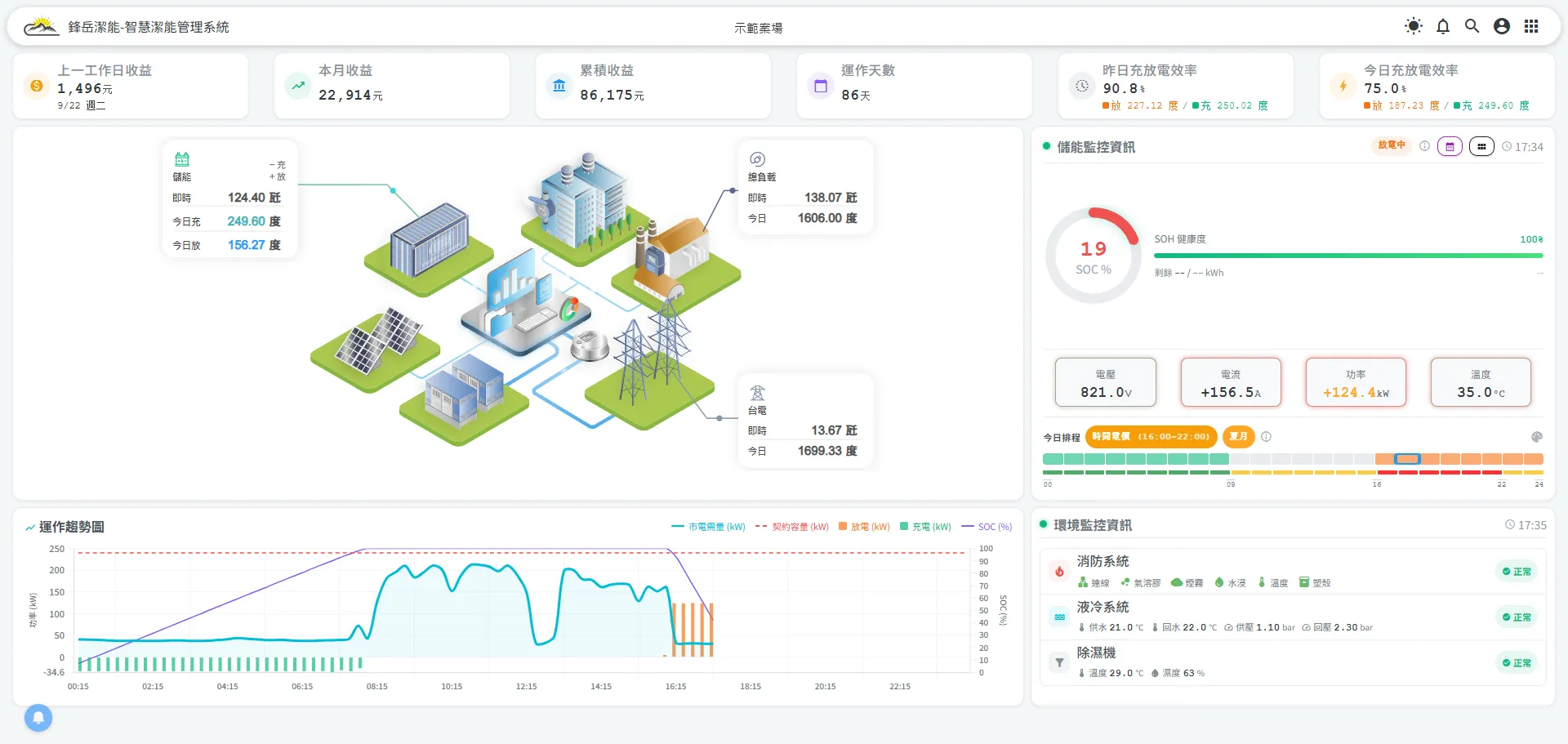Image resolution: width=1568 pixels, height=744 pixels.
Task: Open the notifications bell in header
Action: (1443, 26)
